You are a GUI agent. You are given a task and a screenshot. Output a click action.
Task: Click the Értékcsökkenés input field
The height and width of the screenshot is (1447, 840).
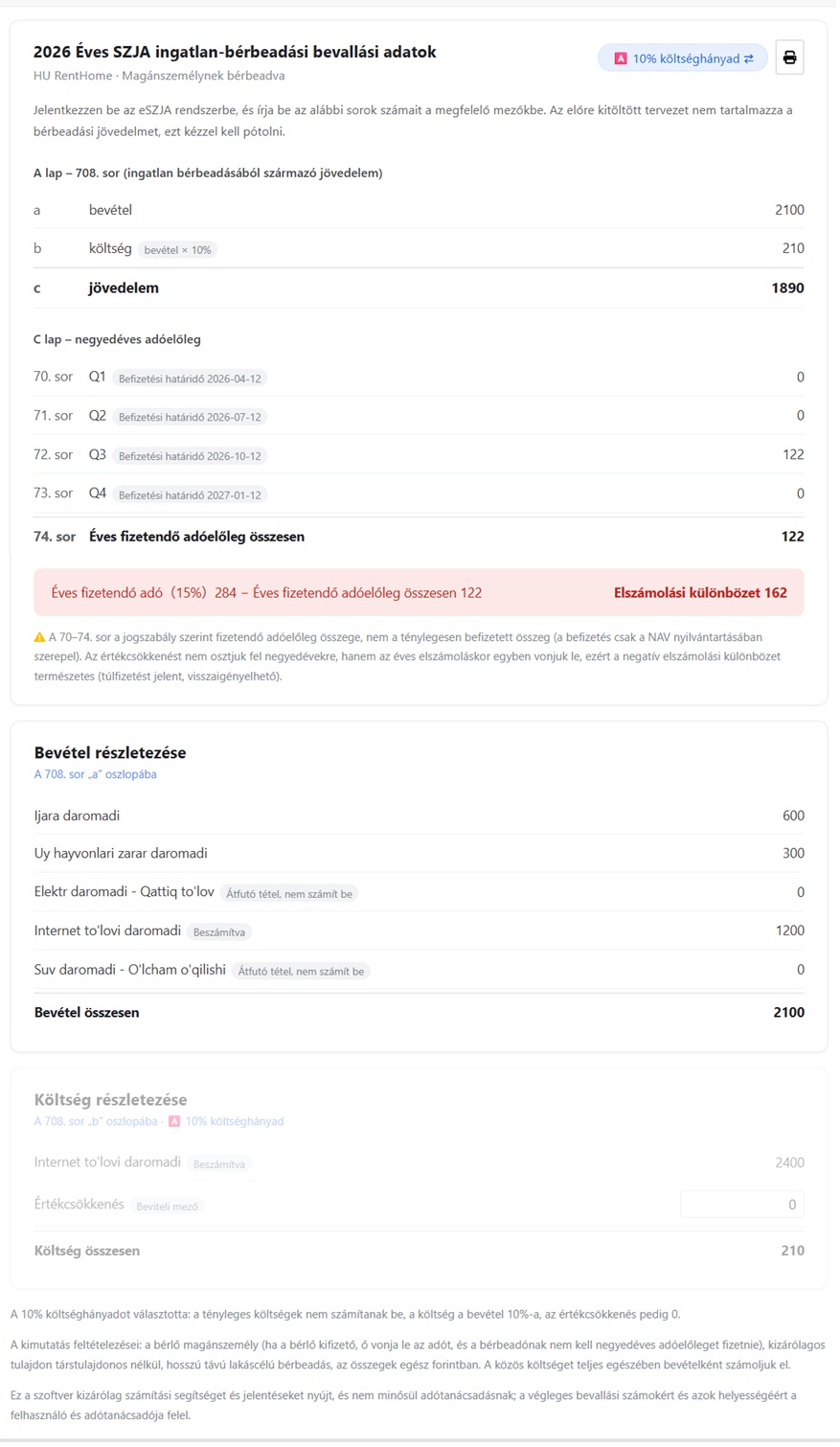[x=741, y=1205]
